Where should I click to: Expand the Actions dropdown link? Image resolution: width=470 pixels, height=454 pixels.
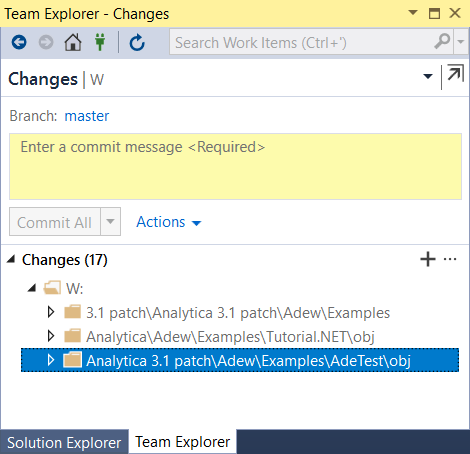point(169,222)
